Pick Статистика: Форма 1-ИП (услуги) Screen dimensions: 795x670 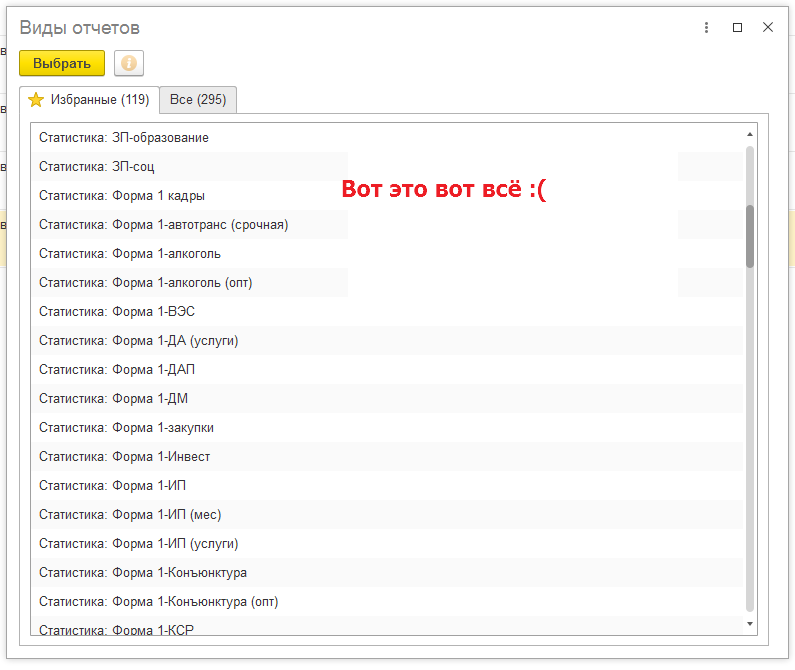(x=138, y=544)
